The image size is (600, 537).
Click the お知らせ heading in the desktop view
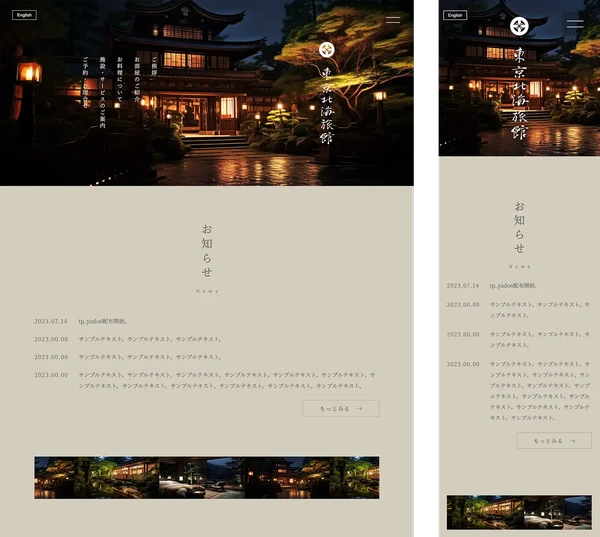tap(207, 251)
